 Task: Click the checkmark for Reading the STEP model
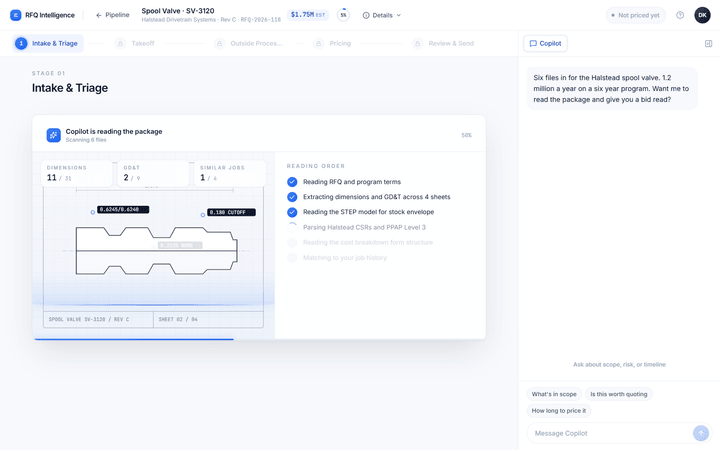coord(292,212)
